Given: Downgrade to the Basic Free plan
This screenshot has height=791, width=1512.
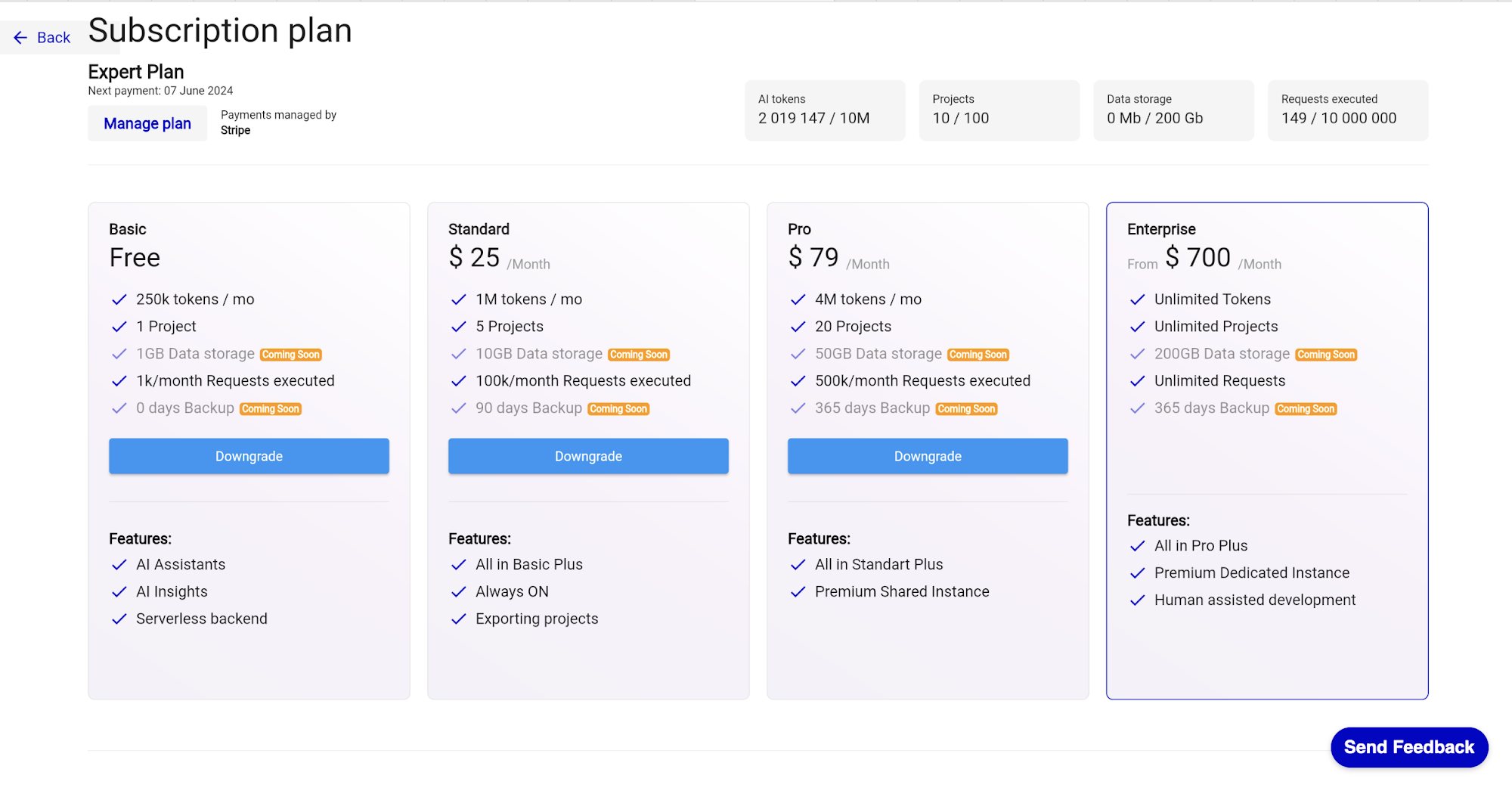Looking at the screenshot, I should click(x=249, y=456).
